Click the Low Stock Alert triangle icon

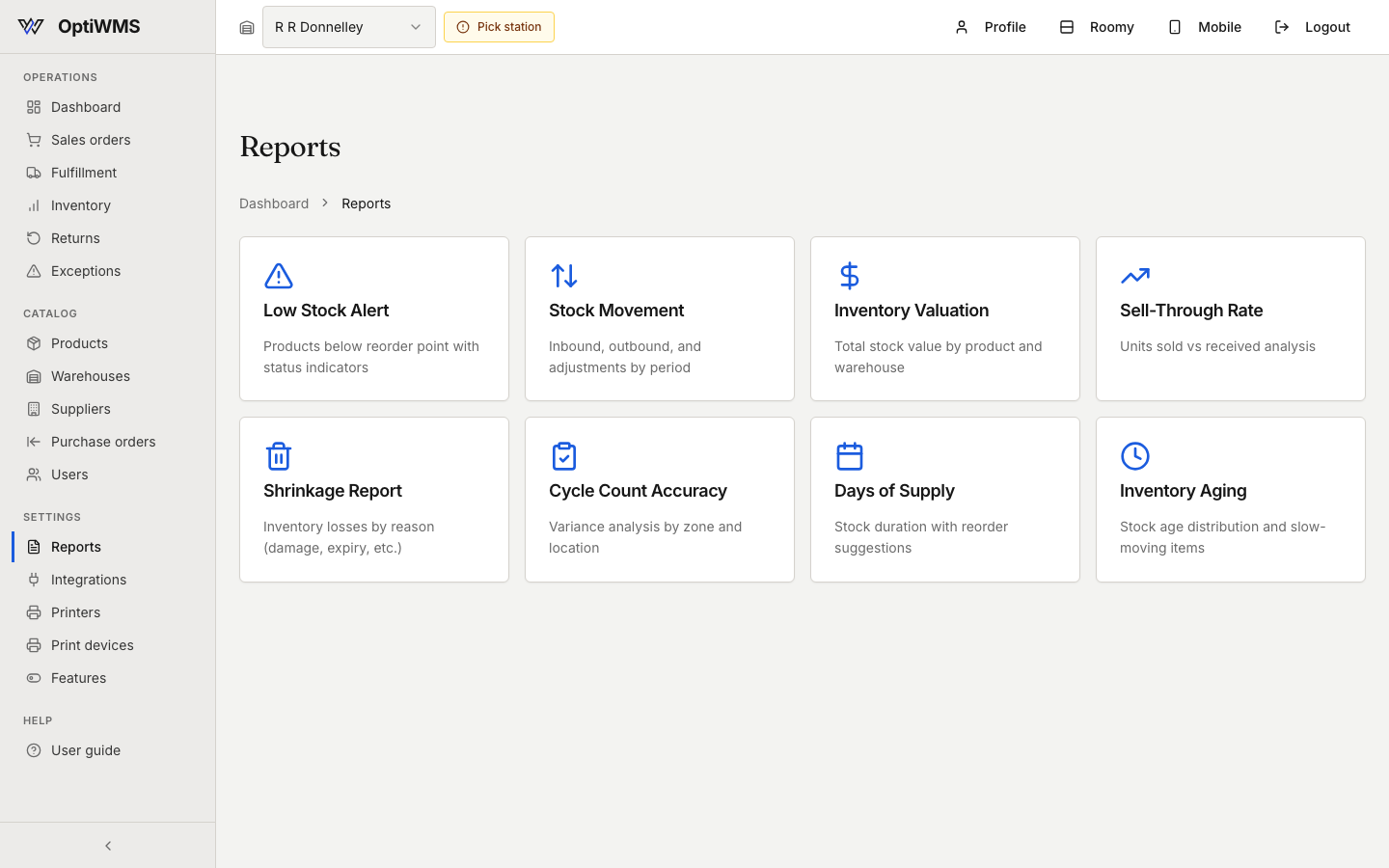click(279, 276)
